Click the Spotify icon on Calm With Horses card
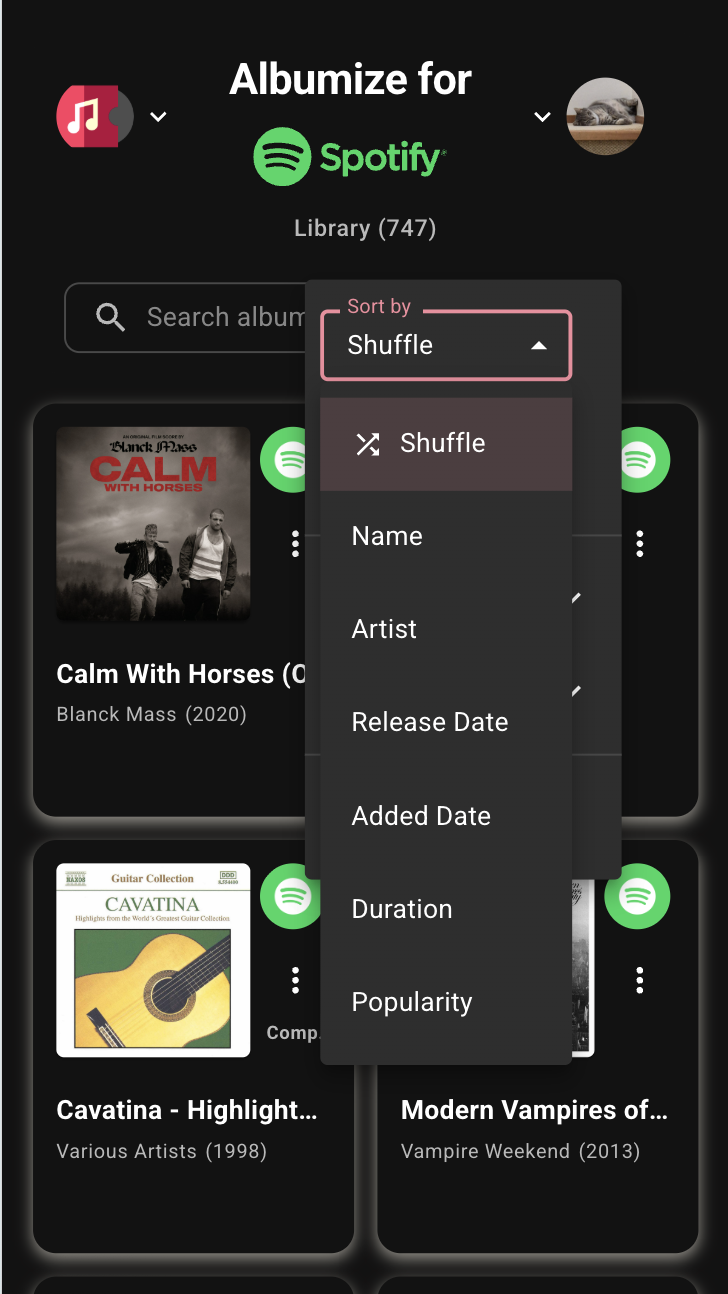 pyautogui.click(x=290, y=459)
